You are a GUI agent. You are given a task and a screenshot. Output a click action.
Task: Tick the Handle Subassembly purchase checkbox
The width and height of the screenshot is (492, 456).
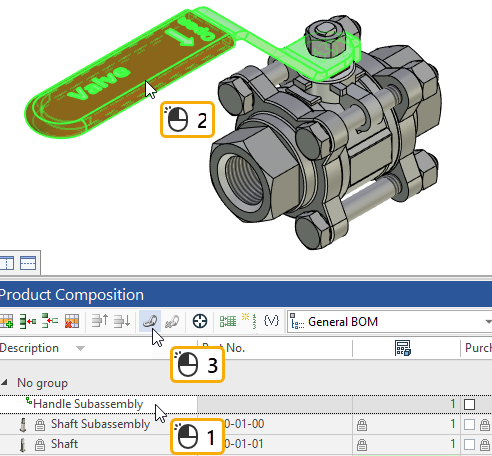click(x=469, y=404)
